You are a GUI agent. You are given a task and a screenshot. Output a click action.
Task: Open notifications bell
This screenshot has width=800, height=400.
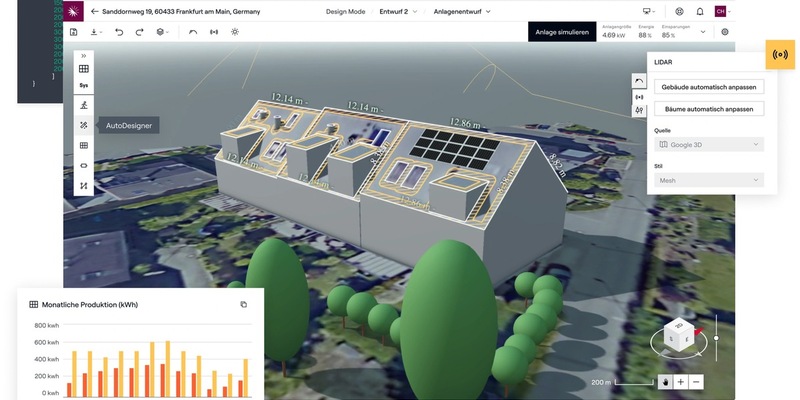click(x=700, y=11)
